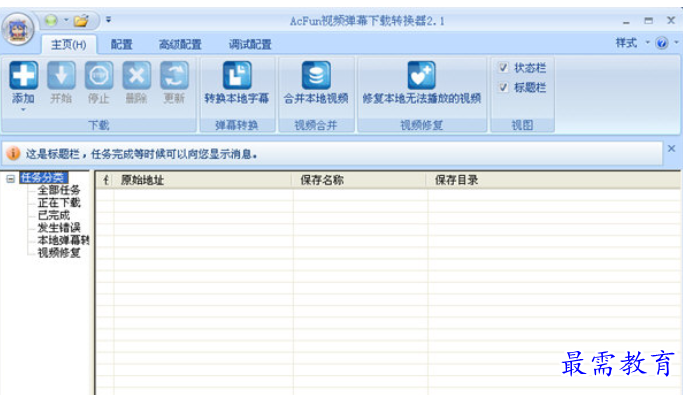Select 全部任务 in the task tree
683x395 pixels.
(x=59, y=190)
